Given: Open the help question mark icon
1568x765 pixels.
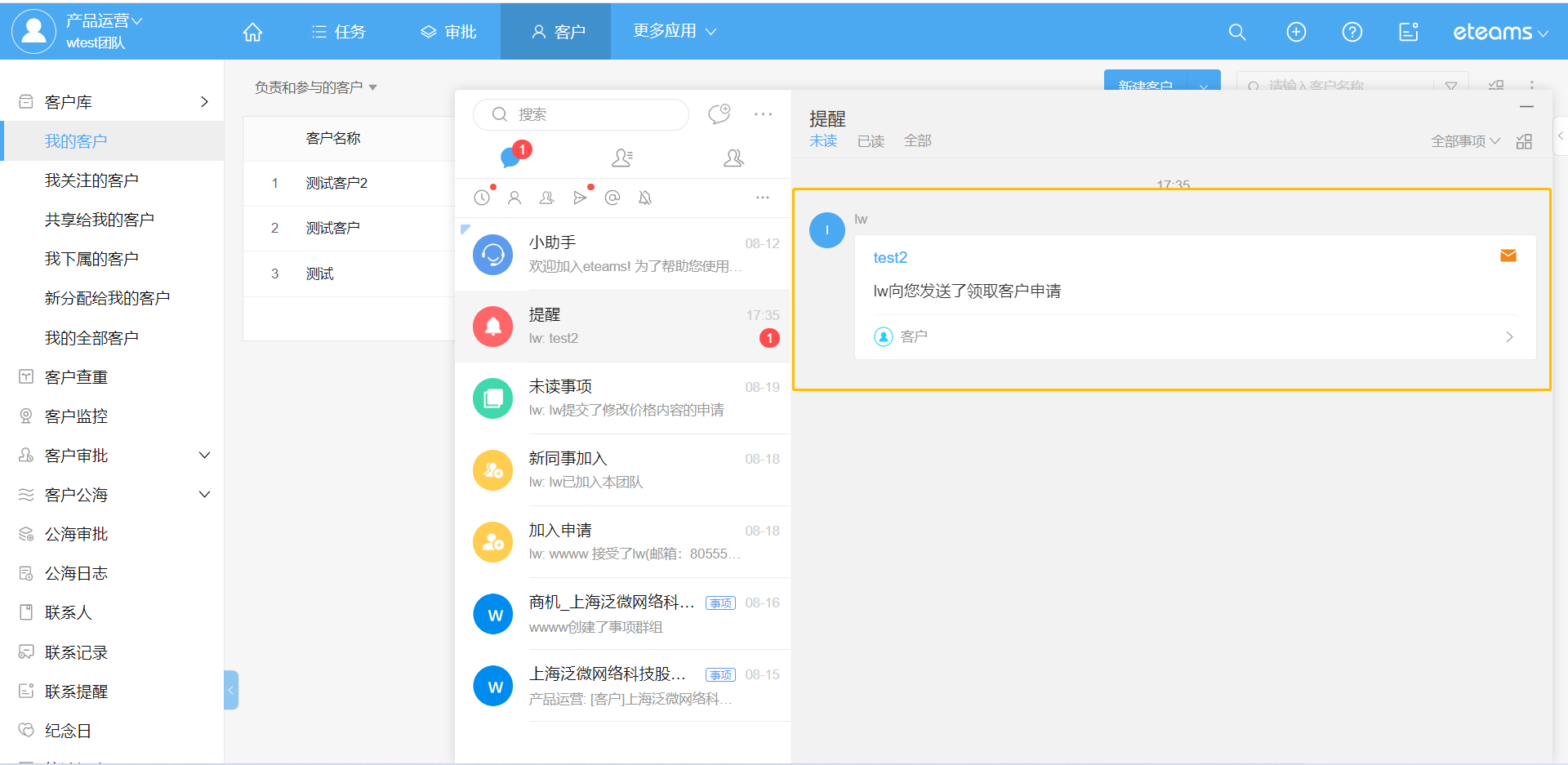Looking at the screenshot, I should pyautogui.click(x=1352, y=32).
